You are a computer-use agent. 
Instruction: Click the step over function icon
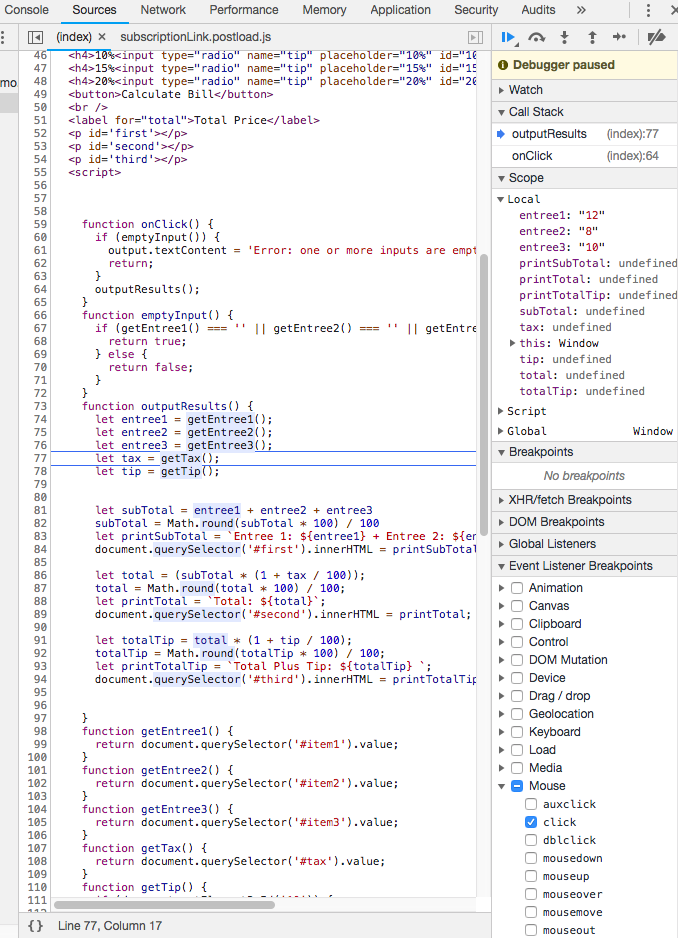coord(537,37)
